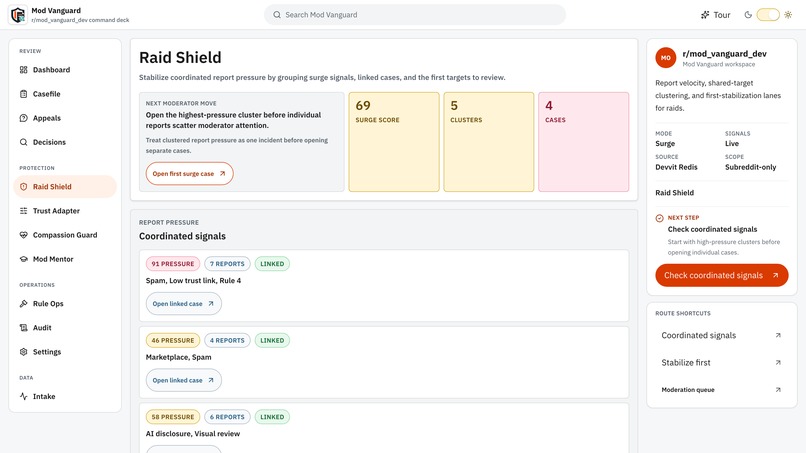
Task: Click Open first surge case button
Action: (189, 174)
